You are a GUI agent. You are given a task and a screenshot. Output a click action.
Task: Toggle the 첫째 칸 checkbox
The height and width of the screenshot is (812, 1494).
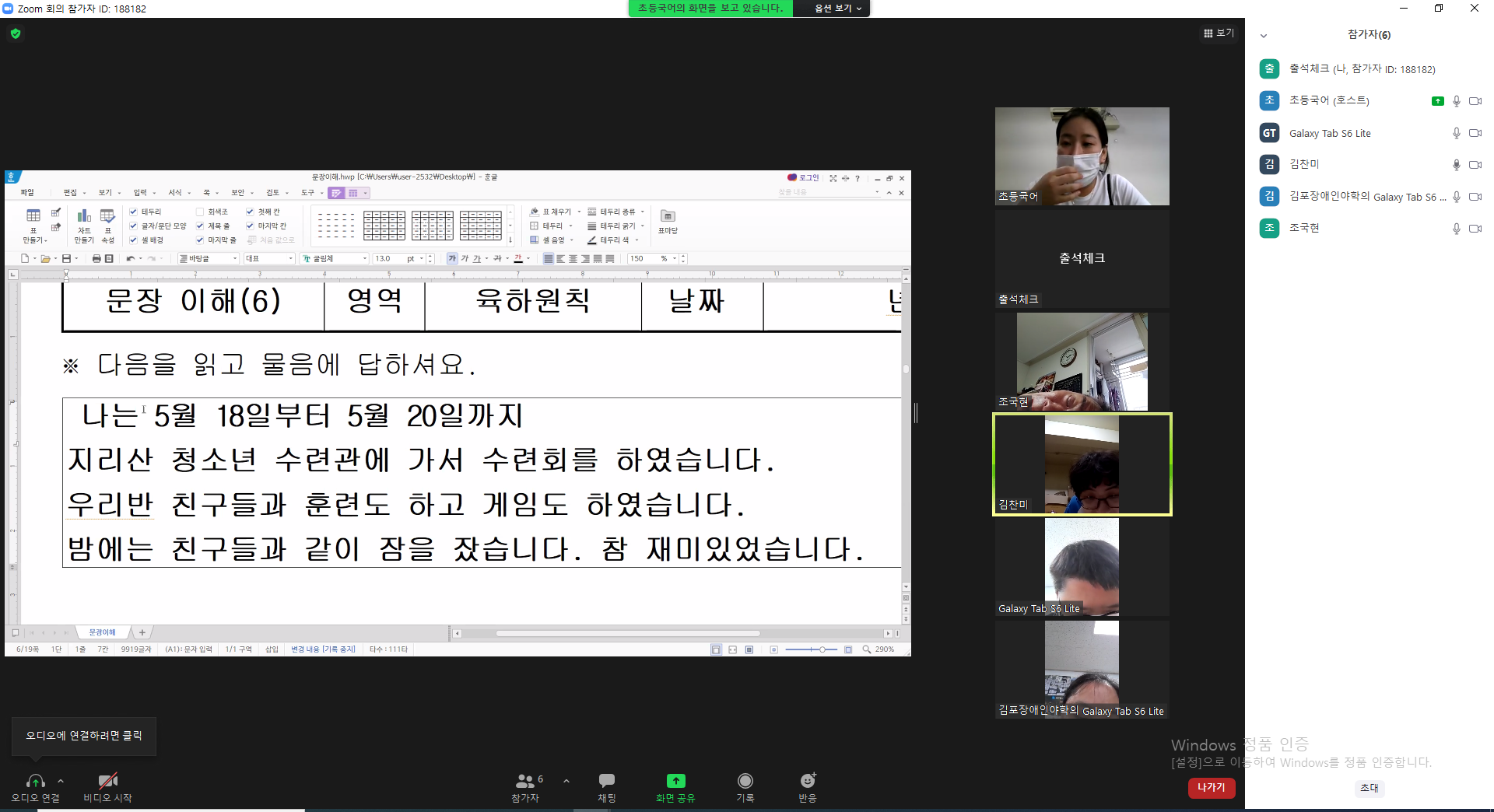click(250, 212)
